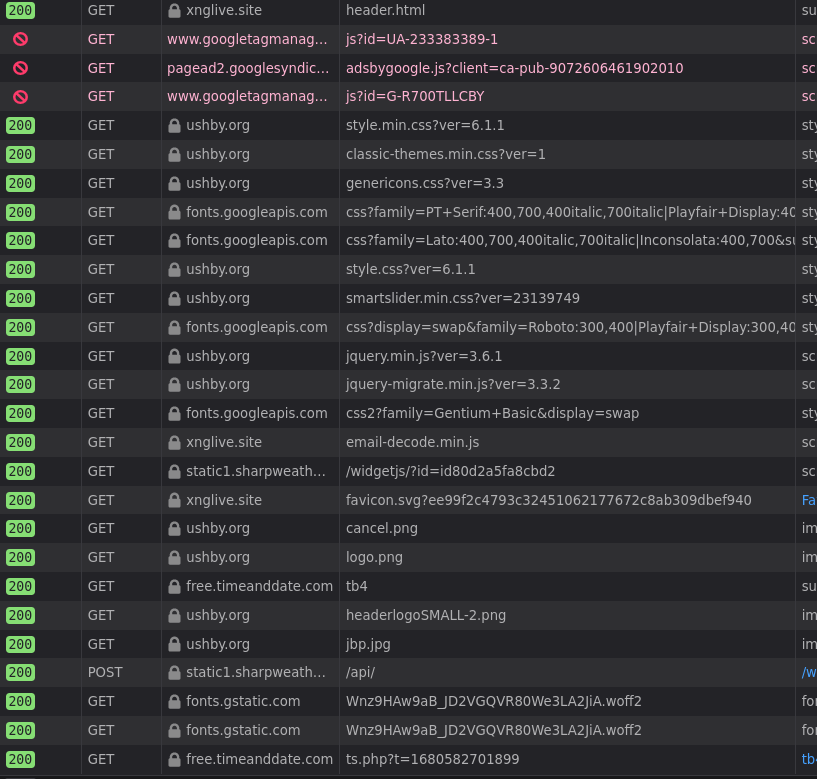Click the lock icon next to free.timeanddate.com tb4

pyautogui.click(x=174, y=586)
